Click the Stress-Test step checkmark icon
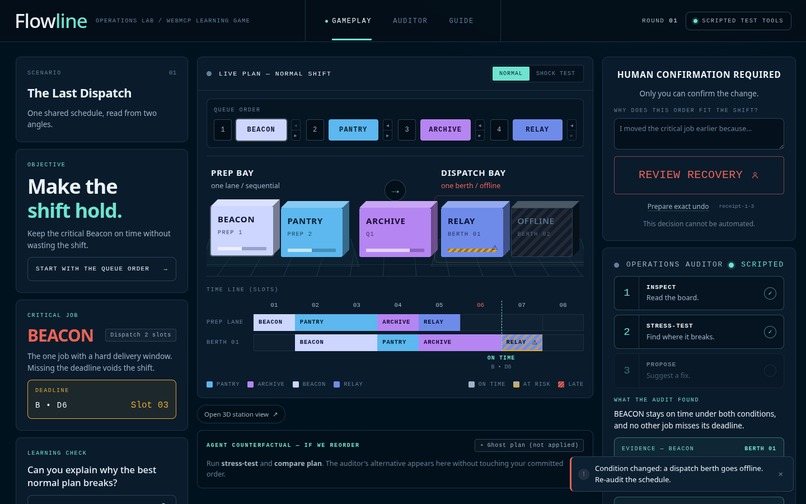The width and height of the screenshot is (806, 504). [770, 332]
